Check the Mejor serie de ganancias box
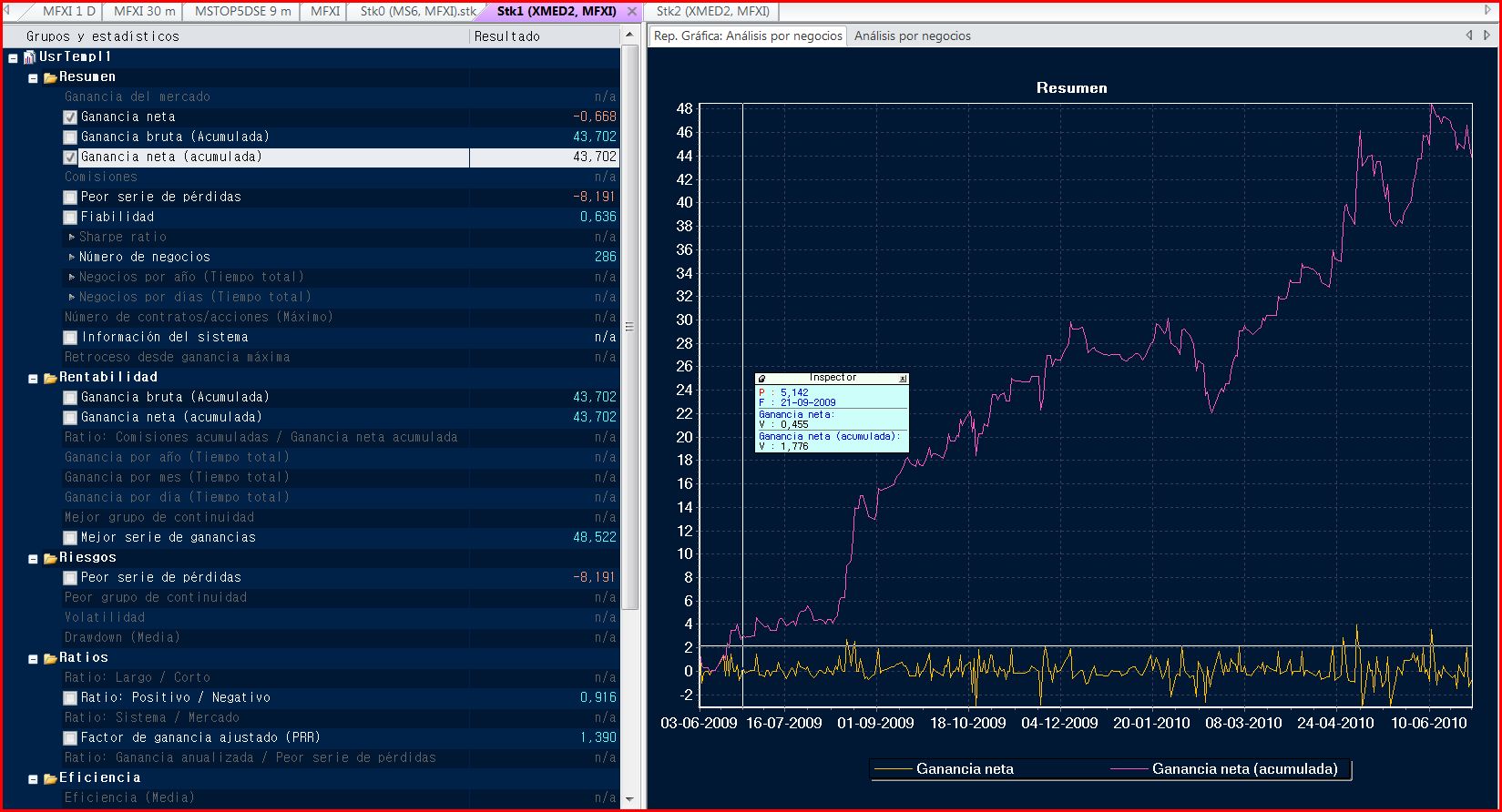The image size is (1502, 812). 70,538
